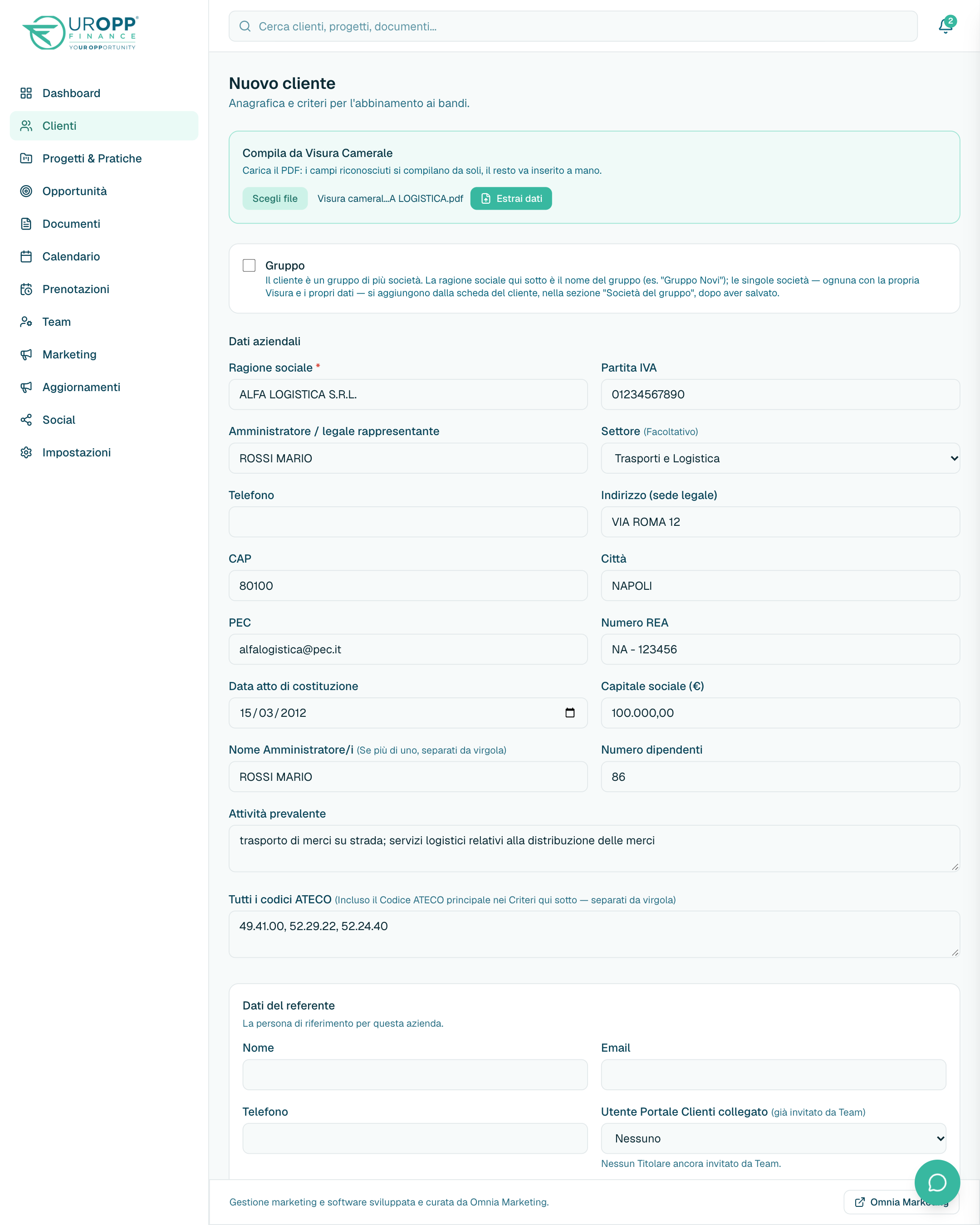Click the Prenotazioni calendar-clock icon
The height and width of the screenshot is (1225, 980).
click(x=26, y=289)
